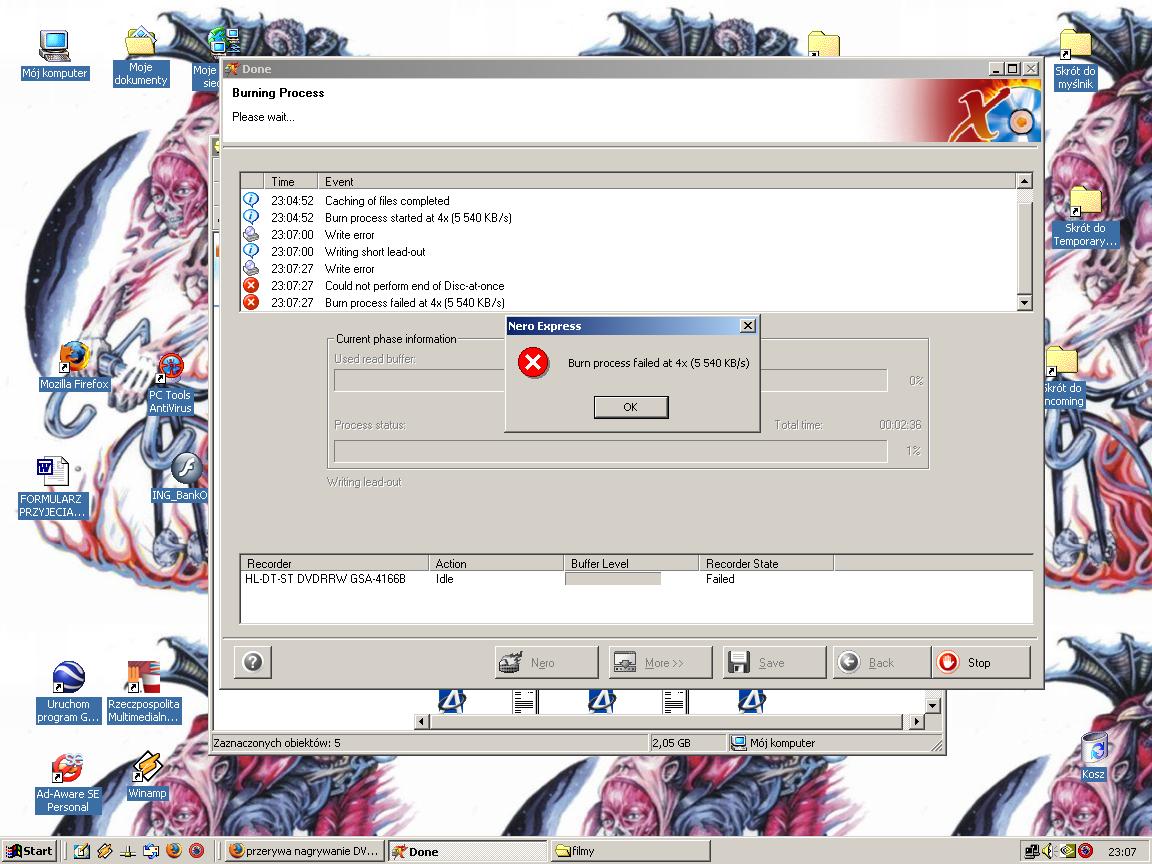Switch to 'przerywa nagrywanie DV...' taskbar item

[x=302, y=851]
